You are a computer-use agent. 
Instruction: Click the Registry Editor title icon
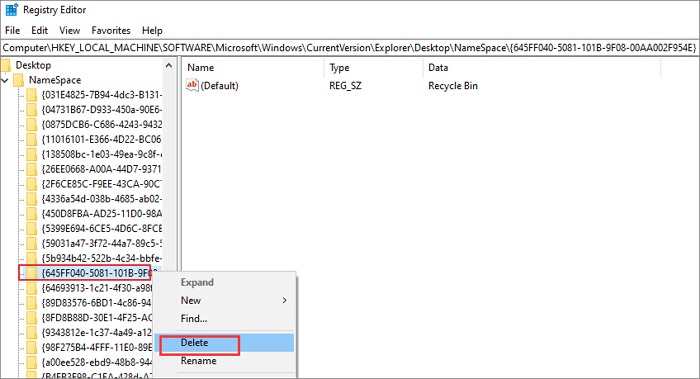tap(11, 10)
